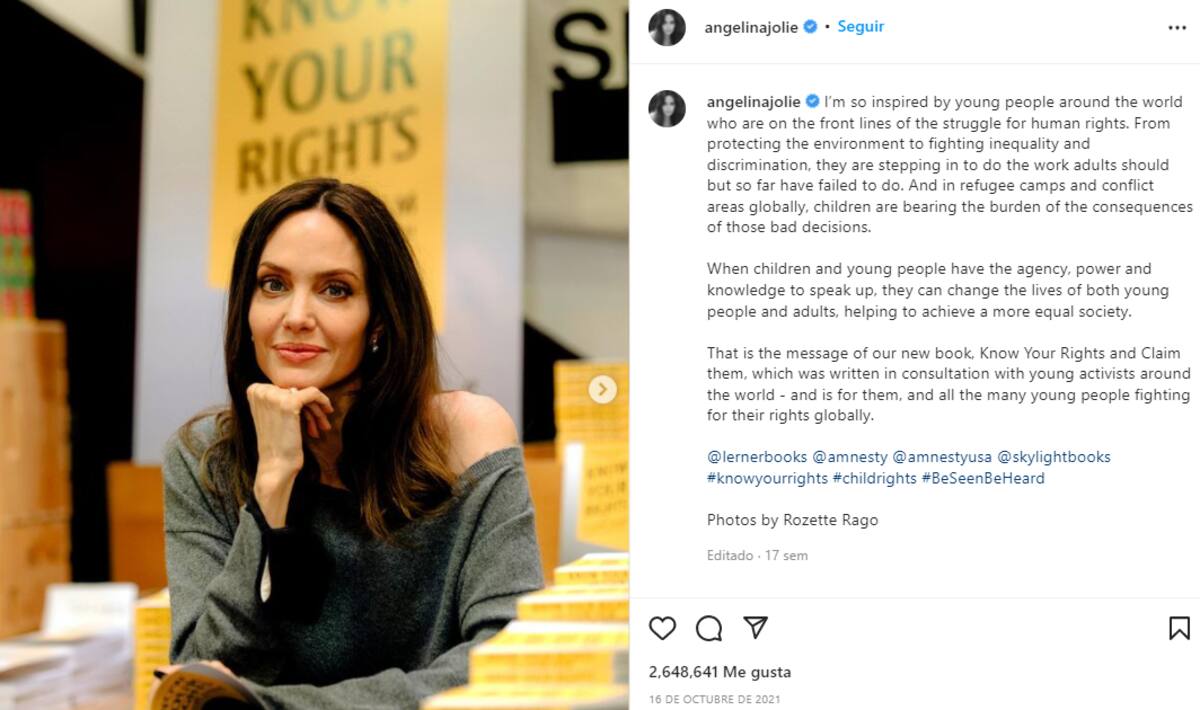1200x710 pixels.
Task: View who liked via 2,648,641 Me gusta
Action: point(719,672)
